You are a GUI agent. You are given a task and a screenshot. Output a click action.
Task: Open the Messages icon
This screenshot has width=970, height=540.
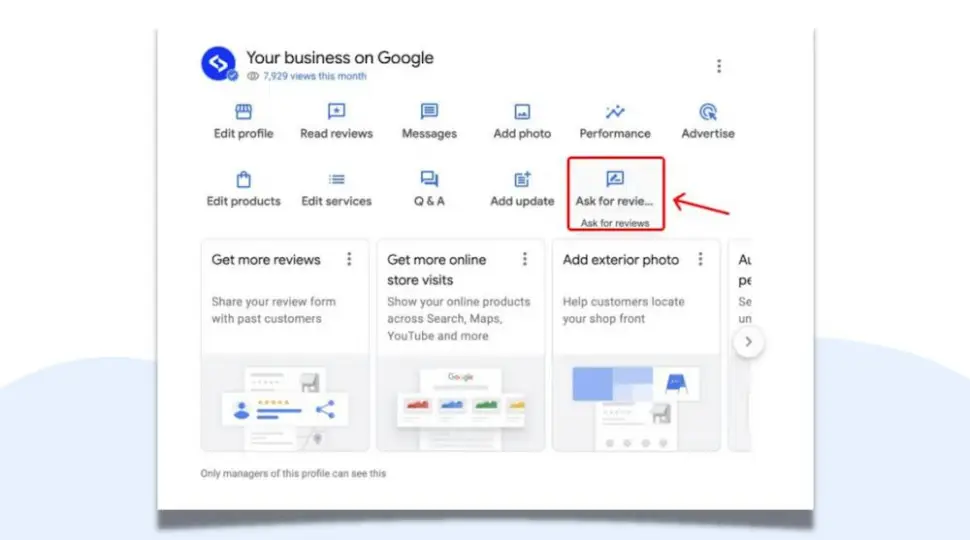pos(429,111)
